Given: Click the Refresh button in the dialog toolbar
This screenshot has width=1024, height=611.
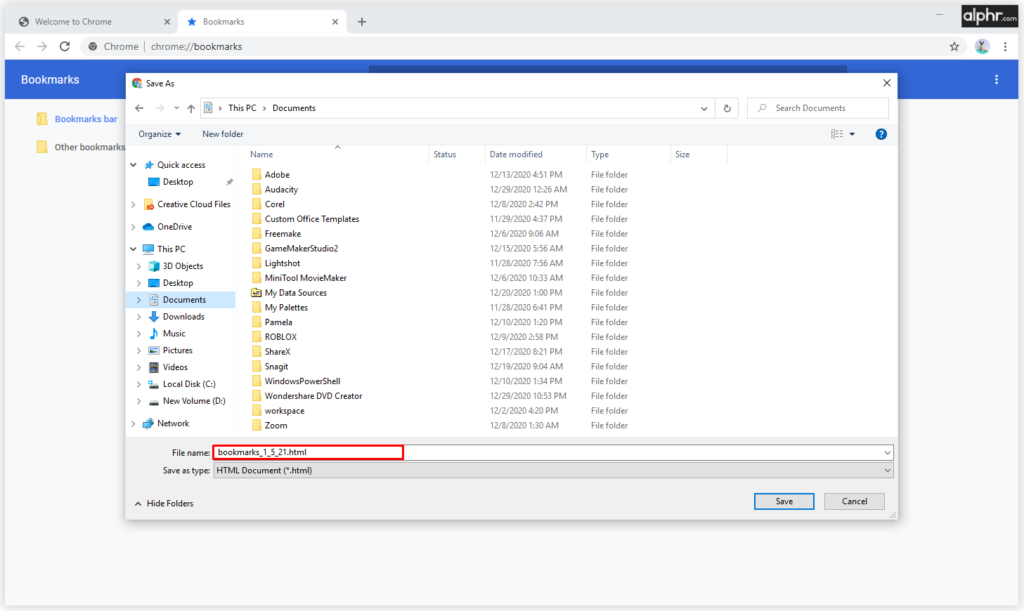Looking at the screenshot, I should [726, 108].
